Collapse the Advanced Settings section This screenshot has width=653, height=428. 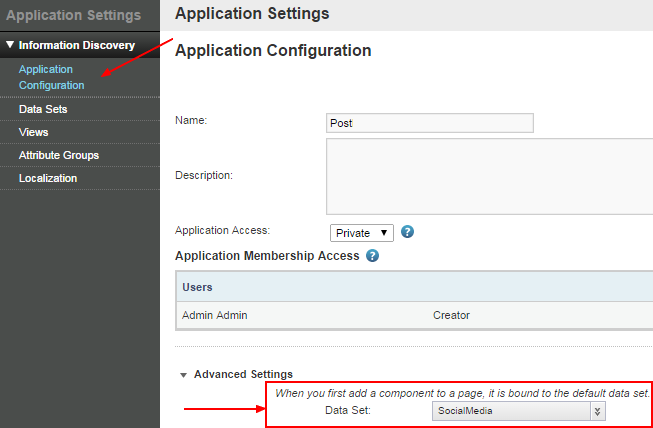184,374
